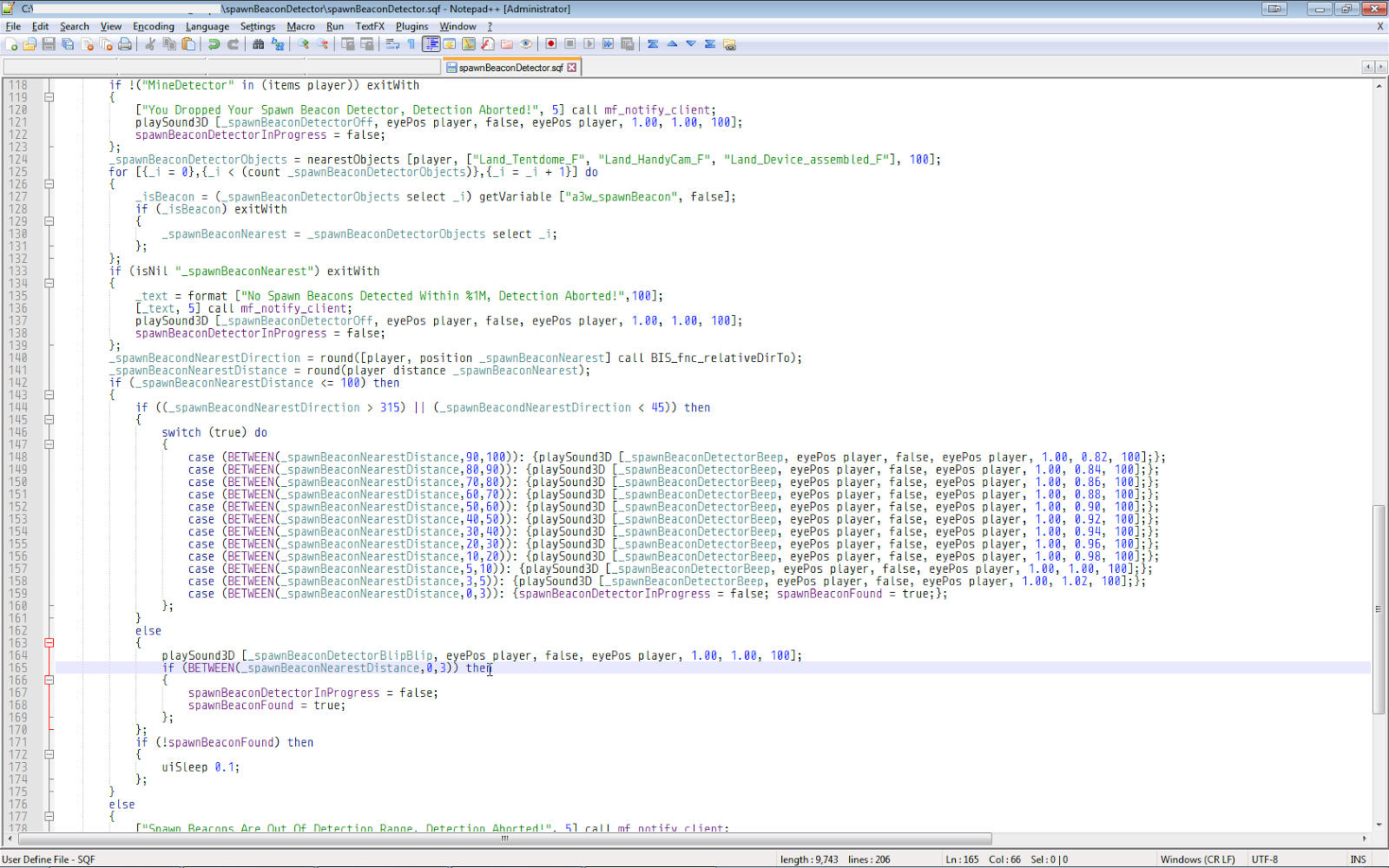
Task: Collapse fold block at line 119
Action: click(49, 97)
